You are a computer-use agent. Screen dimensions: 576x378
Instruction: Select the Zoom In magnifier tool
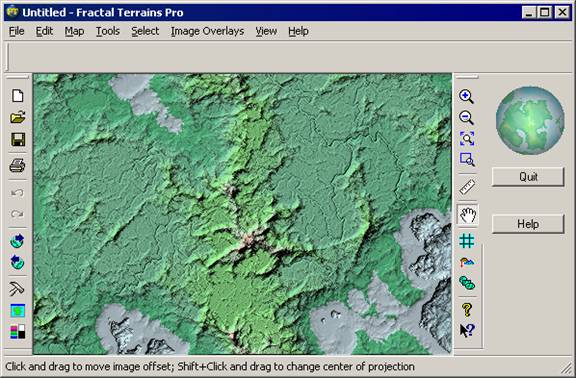[467, 97]
